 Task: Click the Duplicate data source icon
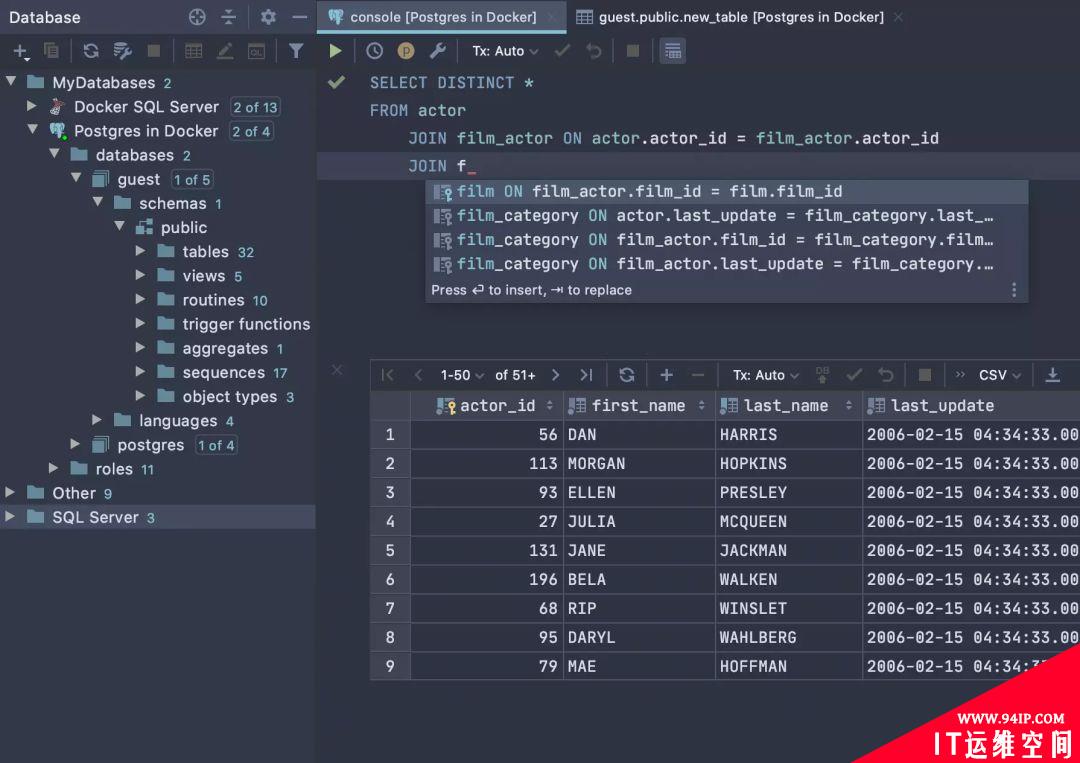(x=51, y=51)
